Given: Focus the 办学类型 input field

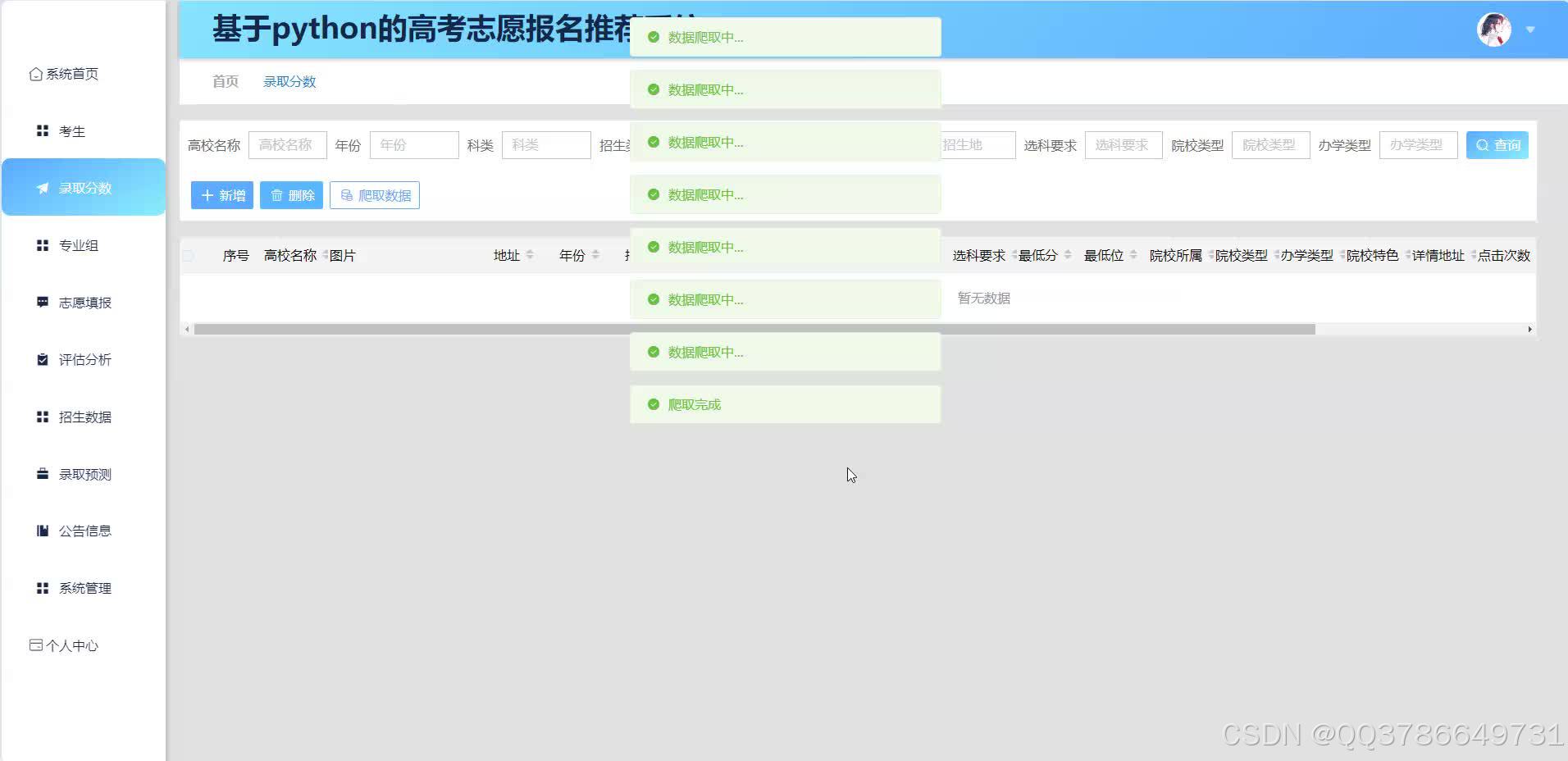Looking at the screenshot, I should click(1419, 145).
